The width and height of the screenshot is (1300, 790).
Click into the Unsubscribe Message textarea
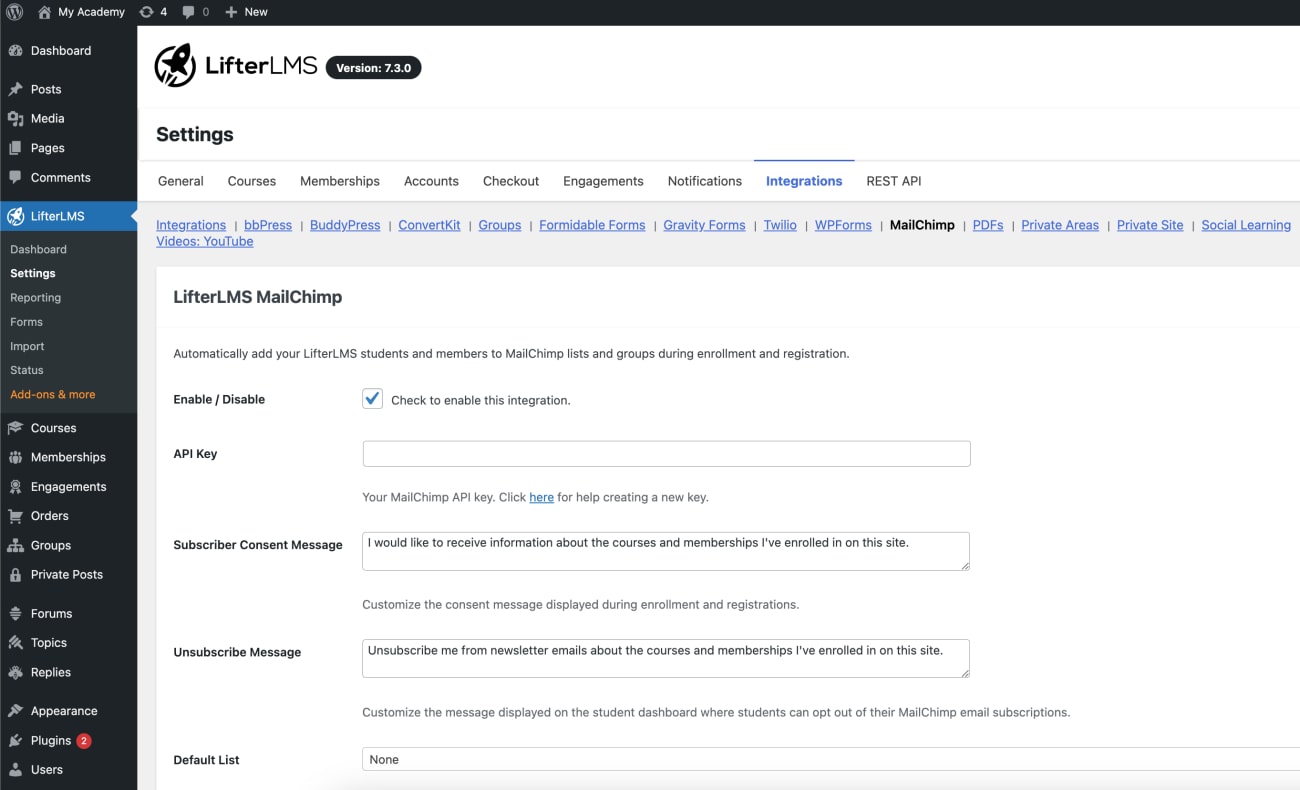coord(666,658)
